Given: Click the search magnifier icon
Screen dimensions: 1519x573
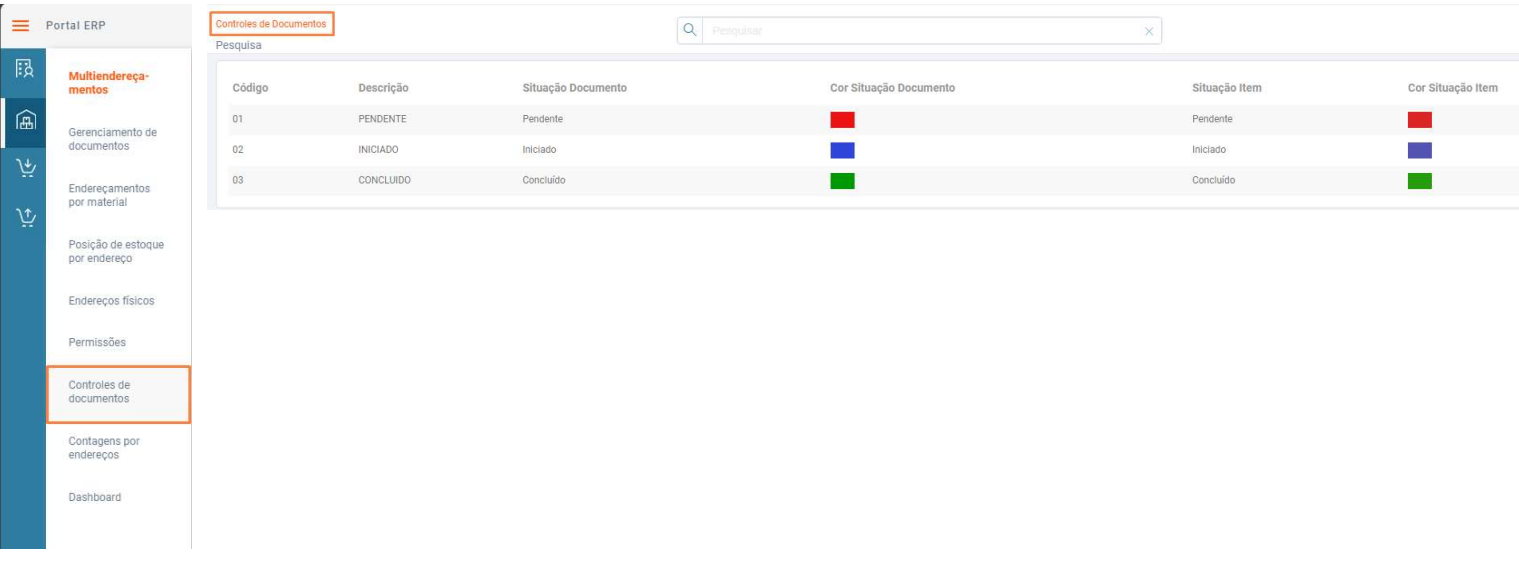Looking at the screenshot, I should tap(689, 31).
